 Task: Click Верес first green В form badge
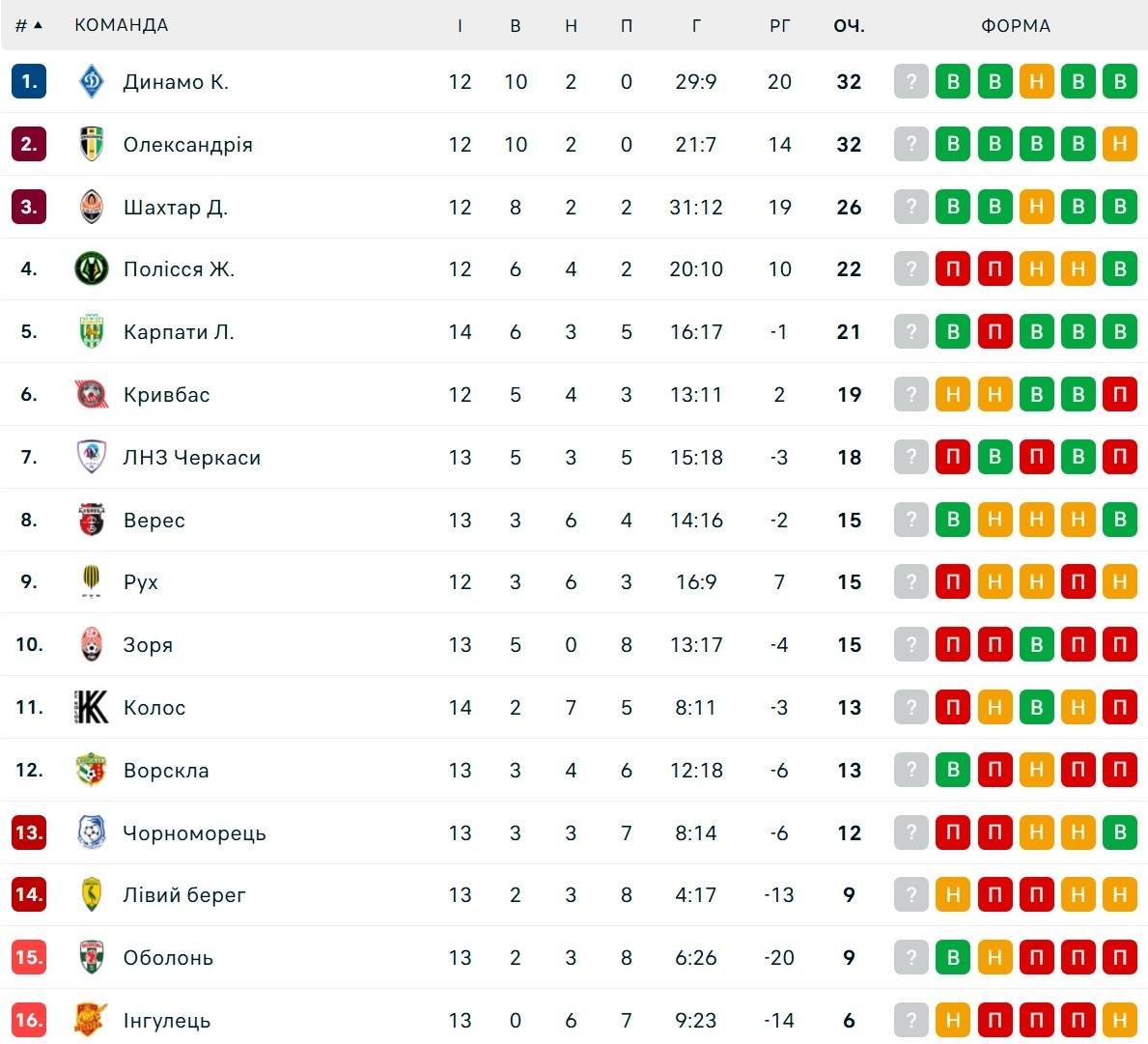point(953,520)
